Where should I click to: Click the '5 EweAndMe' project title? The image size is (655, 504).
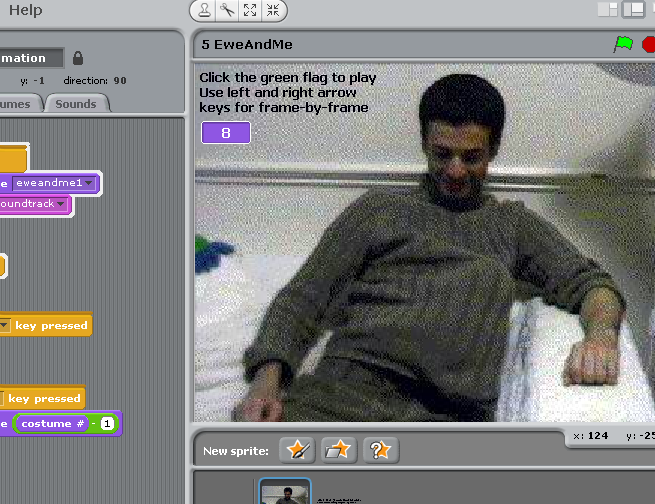tap(247, 44)
